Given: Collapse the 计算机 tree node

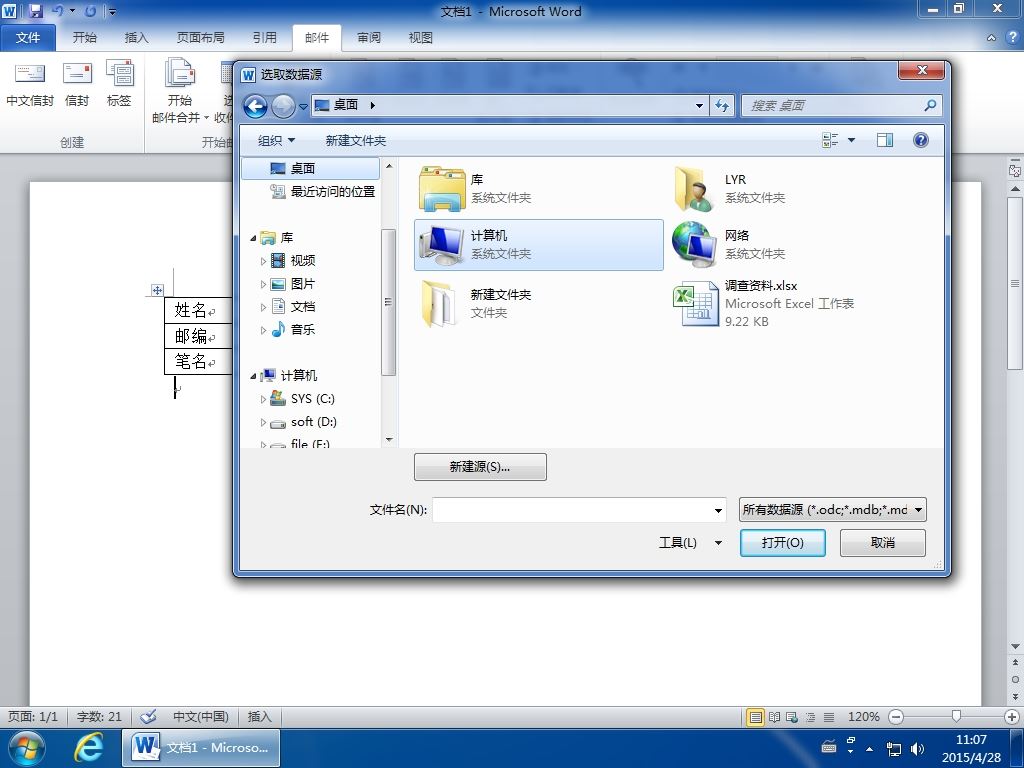Looking at the screenshot, I should [x=253, y=376].
